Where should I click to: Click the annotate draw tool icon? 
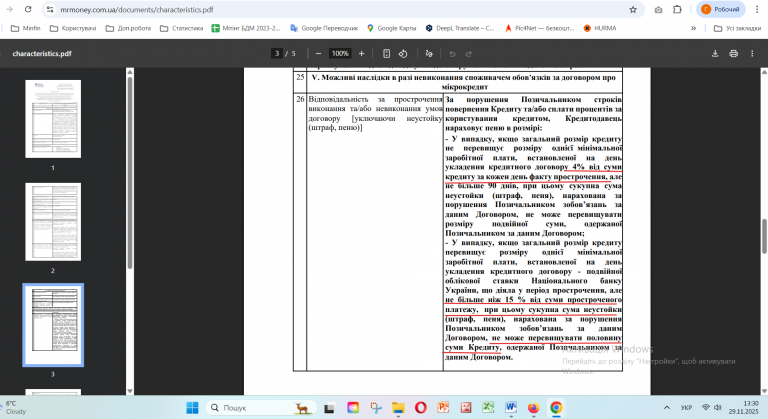[x=429, y=53]
